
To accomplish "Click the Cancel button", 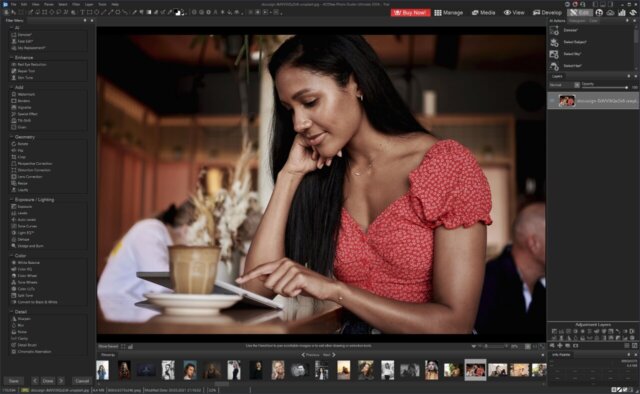I will click(82, 381).
